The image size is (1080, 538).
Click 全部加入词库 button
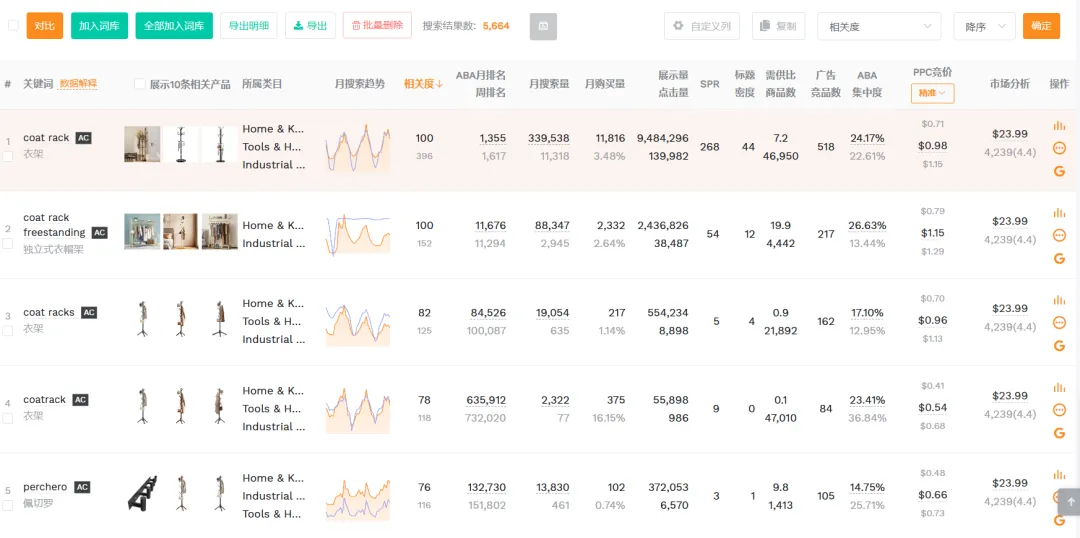pyautogui.click(x=174, y=26)
